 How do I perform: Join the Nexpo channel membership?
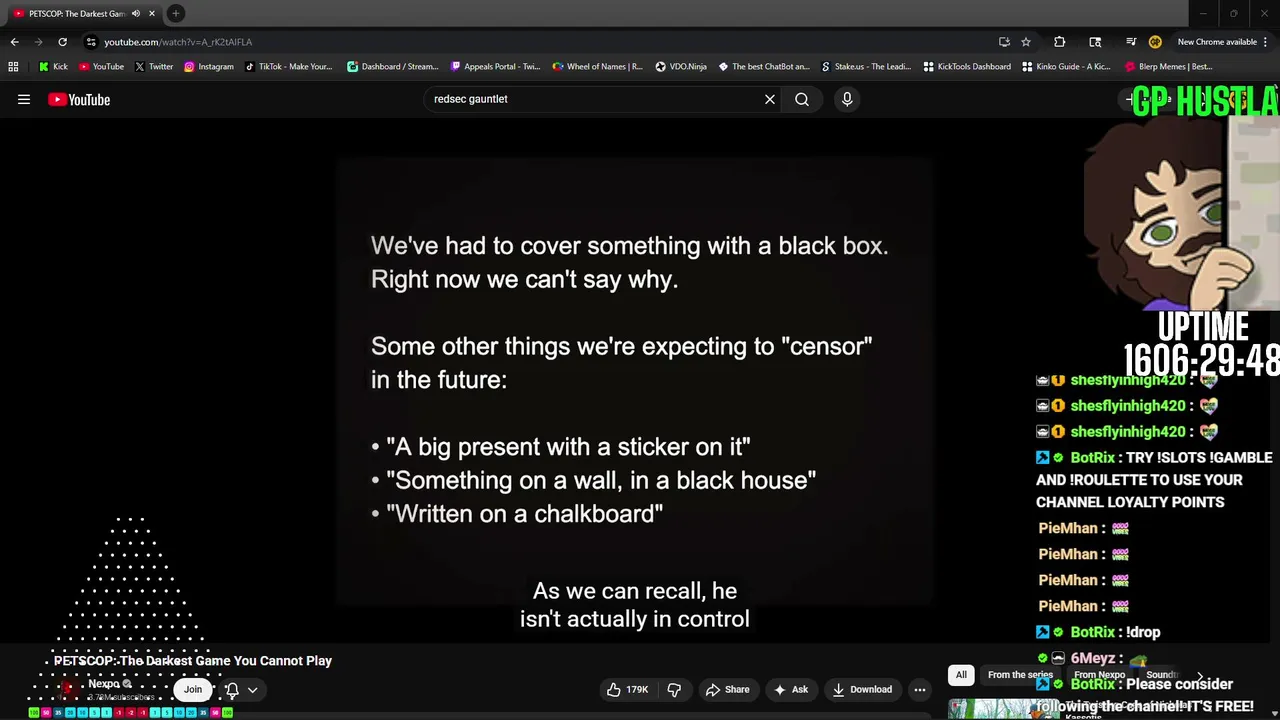point(193,689)
